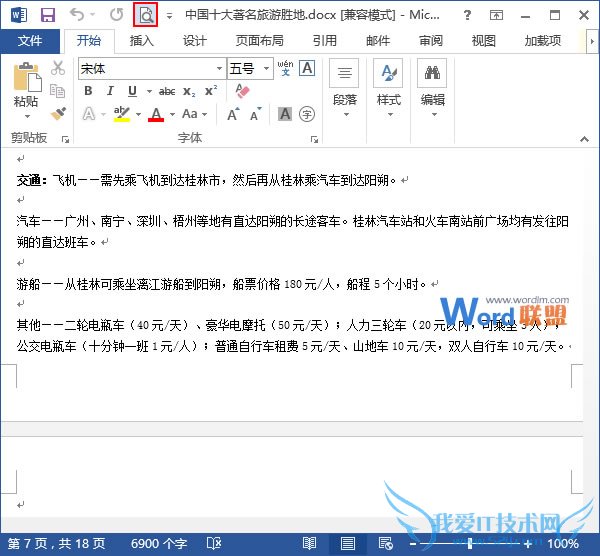Screen dimensions: 600x556
Task: Open the 加载项 tab
Action: pos(543,41)
